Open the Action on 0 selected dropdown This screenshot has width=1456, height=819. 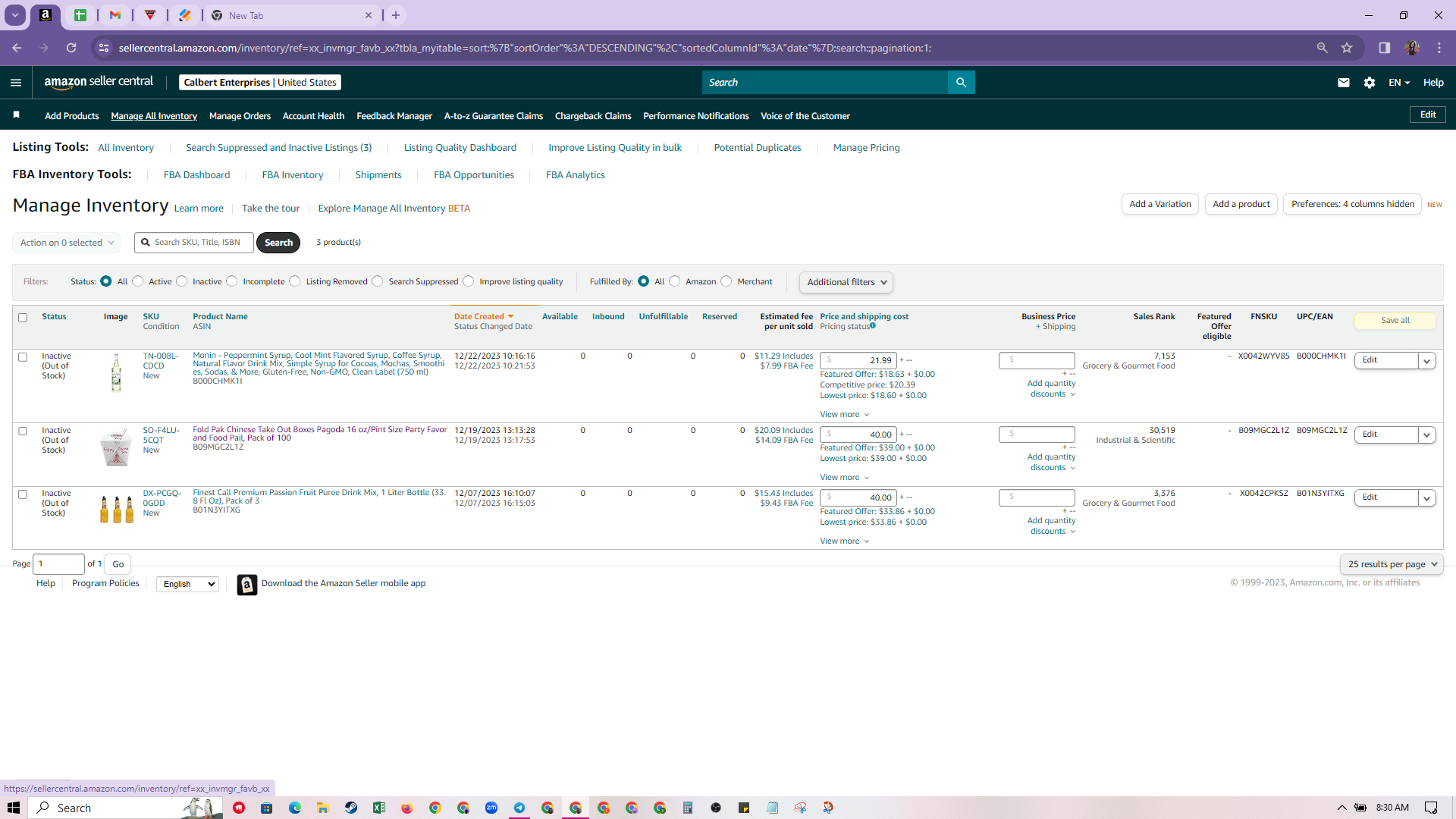click(67, 243)
